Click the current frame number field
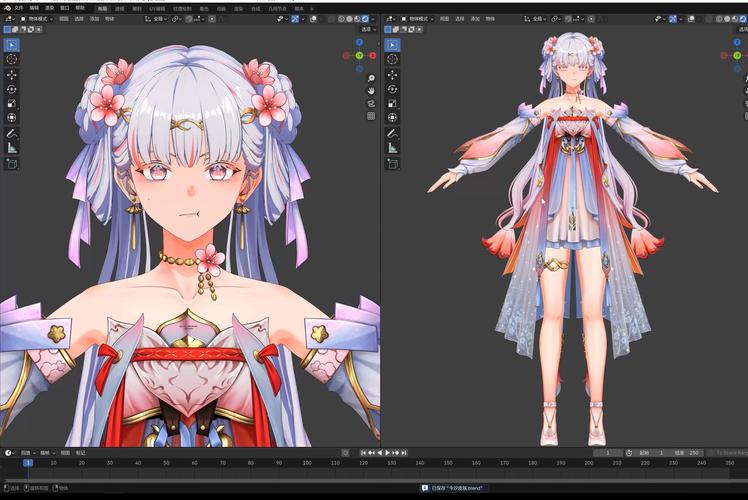The width and height of the screenshot is (748, 500). pyautogui.click(x=608, y=453)
